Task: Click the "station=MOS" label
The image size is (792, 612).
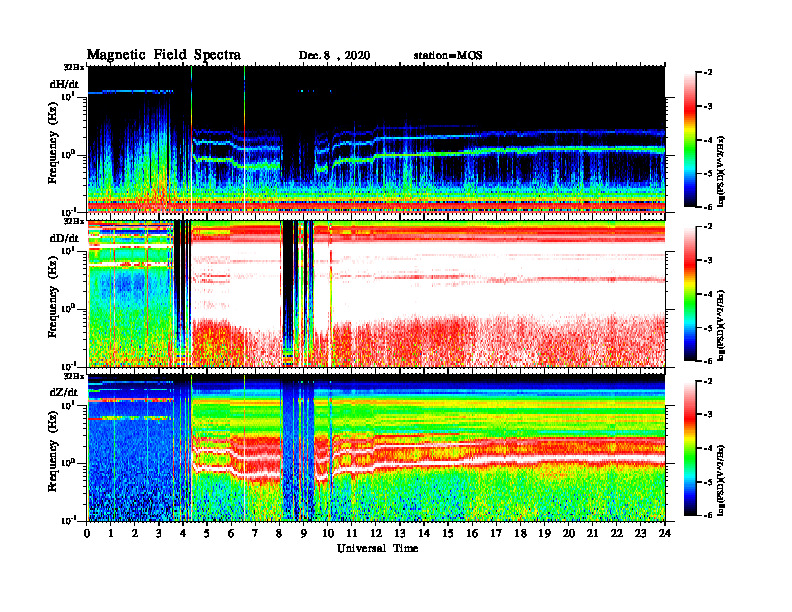Action: point(448,56)
